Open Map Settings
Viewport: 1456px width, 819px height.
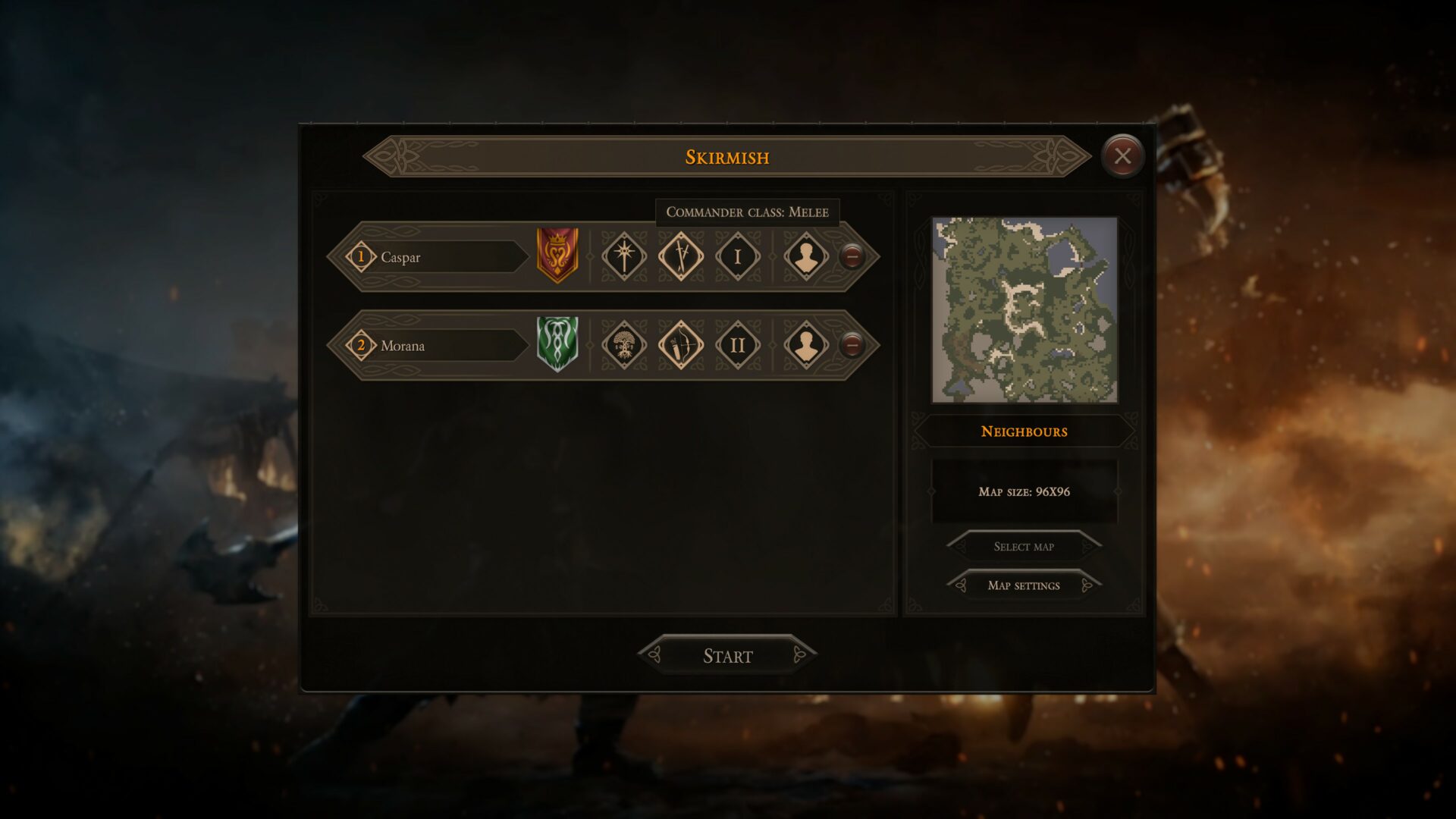(1024, 585)
